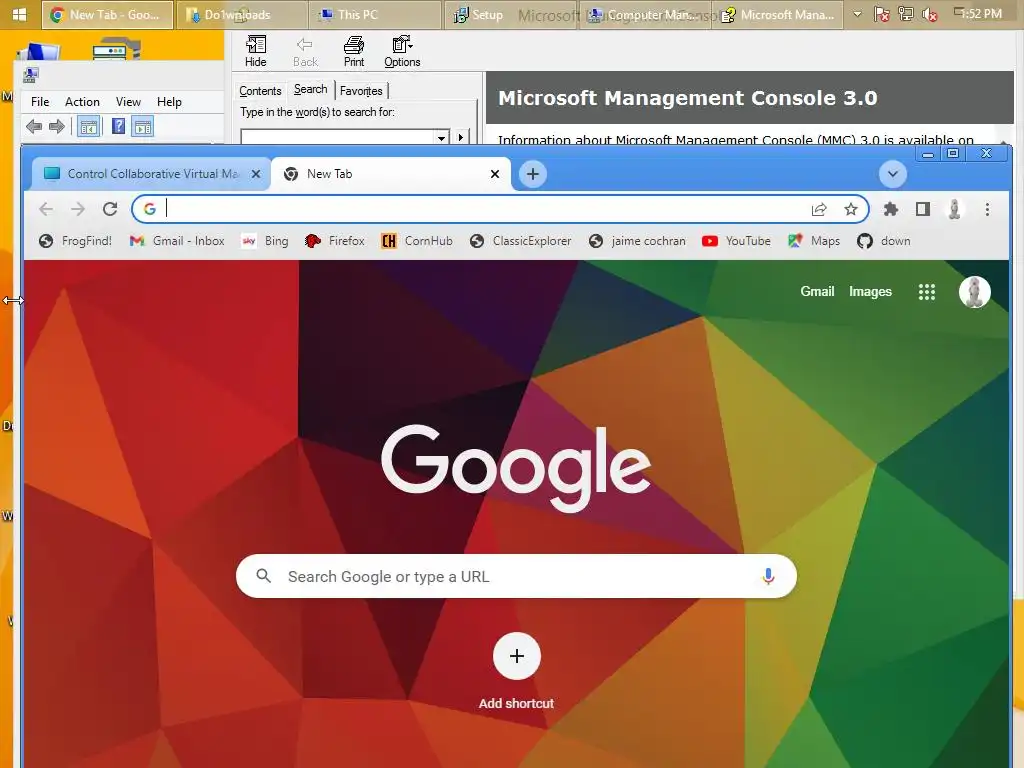Click help search words input field

coord(338,137)
